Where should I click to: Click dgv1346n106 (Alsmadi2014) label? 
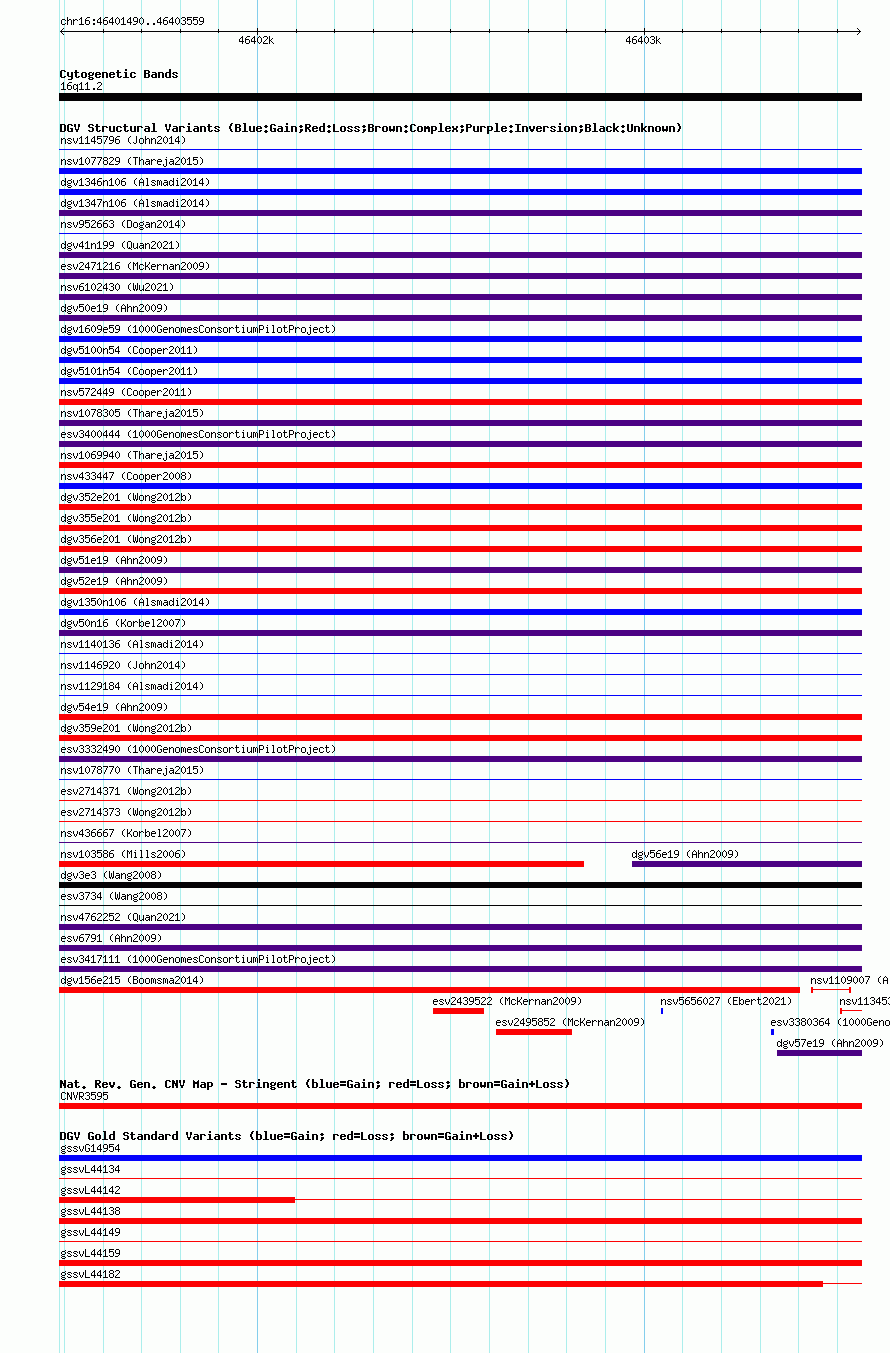[135, 182]
